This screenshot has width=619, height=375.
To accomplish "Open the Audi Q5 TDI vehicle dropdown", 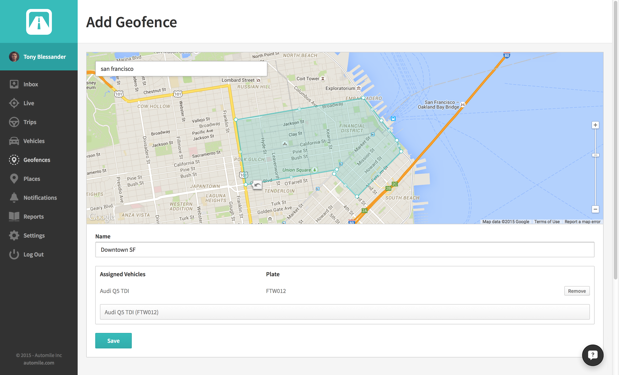I will tap(345, 312).
